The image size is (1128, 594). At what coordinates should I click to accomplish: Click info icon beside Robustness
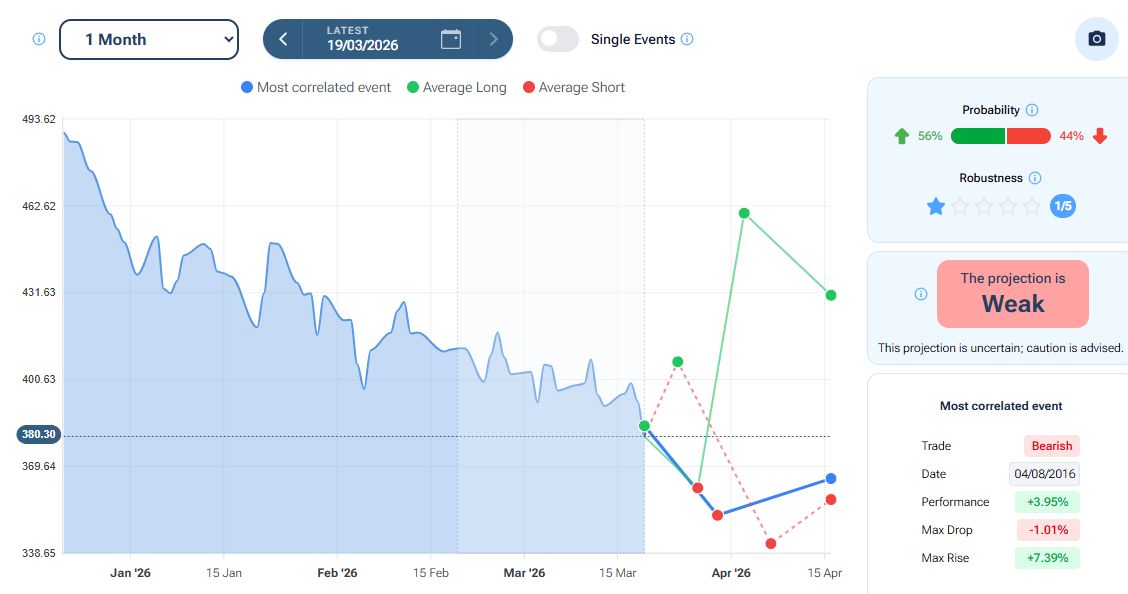click(x=1035, y=178)
